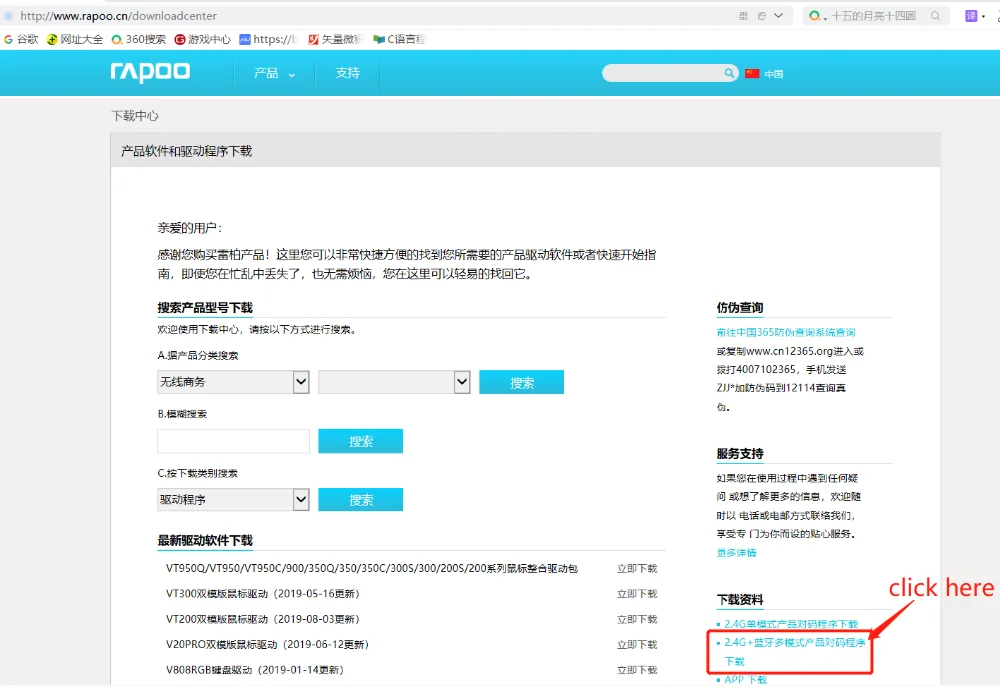Click 立即下载 for VT300双模版鼠标驱动

(637, 594)
